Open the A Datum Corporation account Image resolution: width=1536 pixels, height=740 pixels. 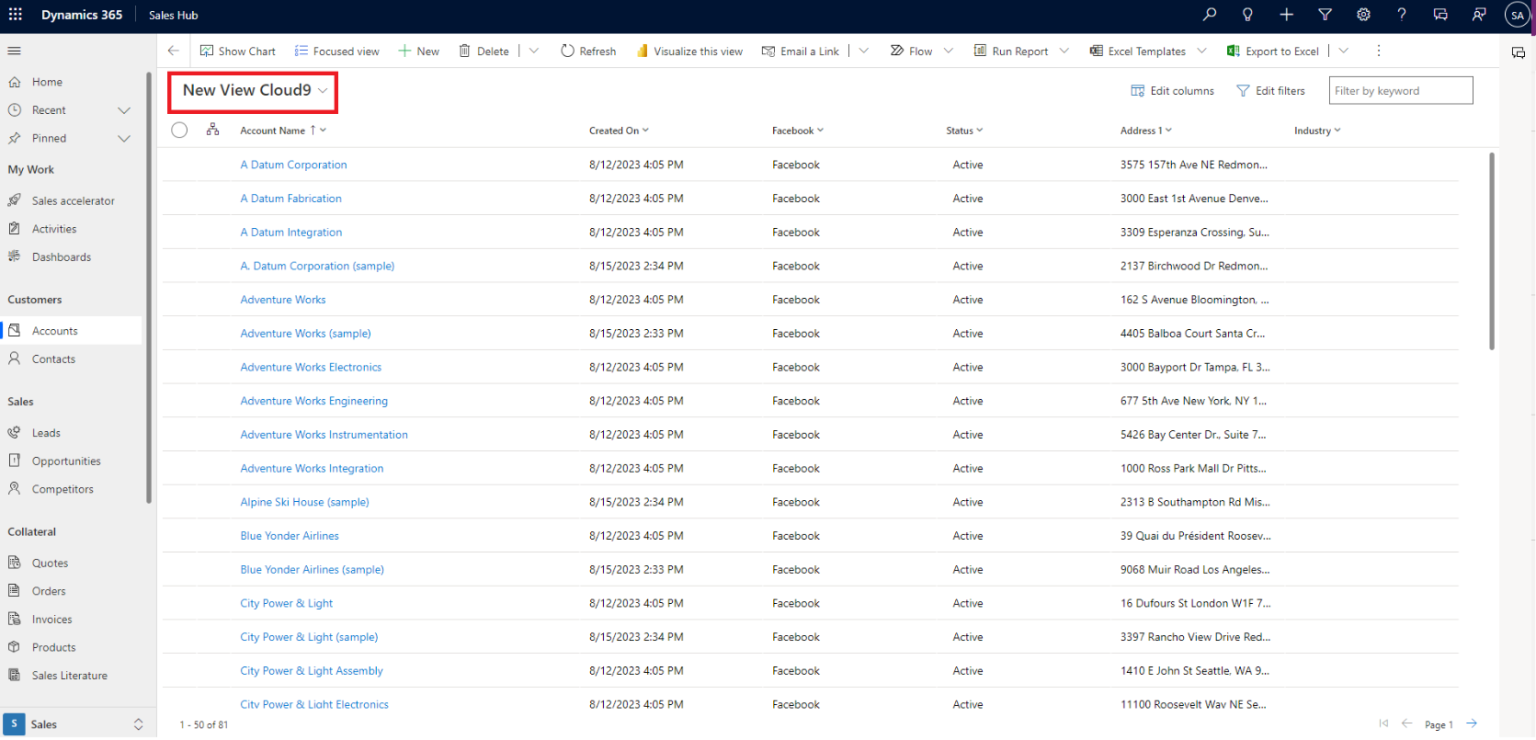[x=293, y=164]
